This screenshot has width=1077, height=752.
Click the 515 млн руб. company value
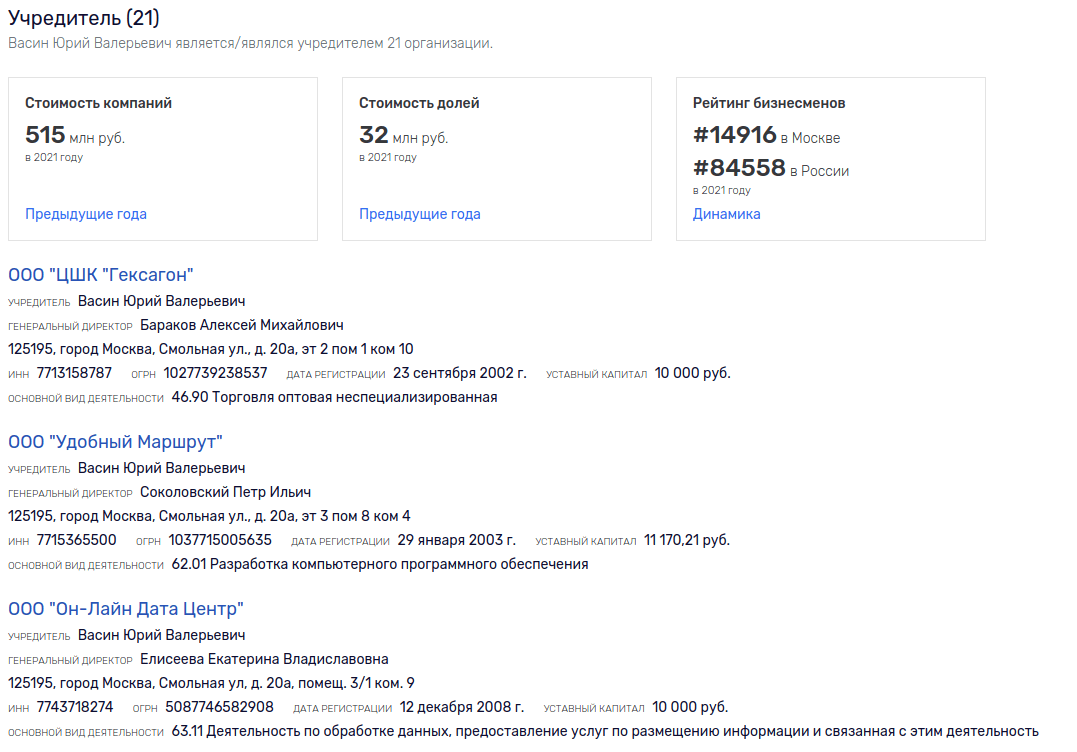(x=75, y=136)
